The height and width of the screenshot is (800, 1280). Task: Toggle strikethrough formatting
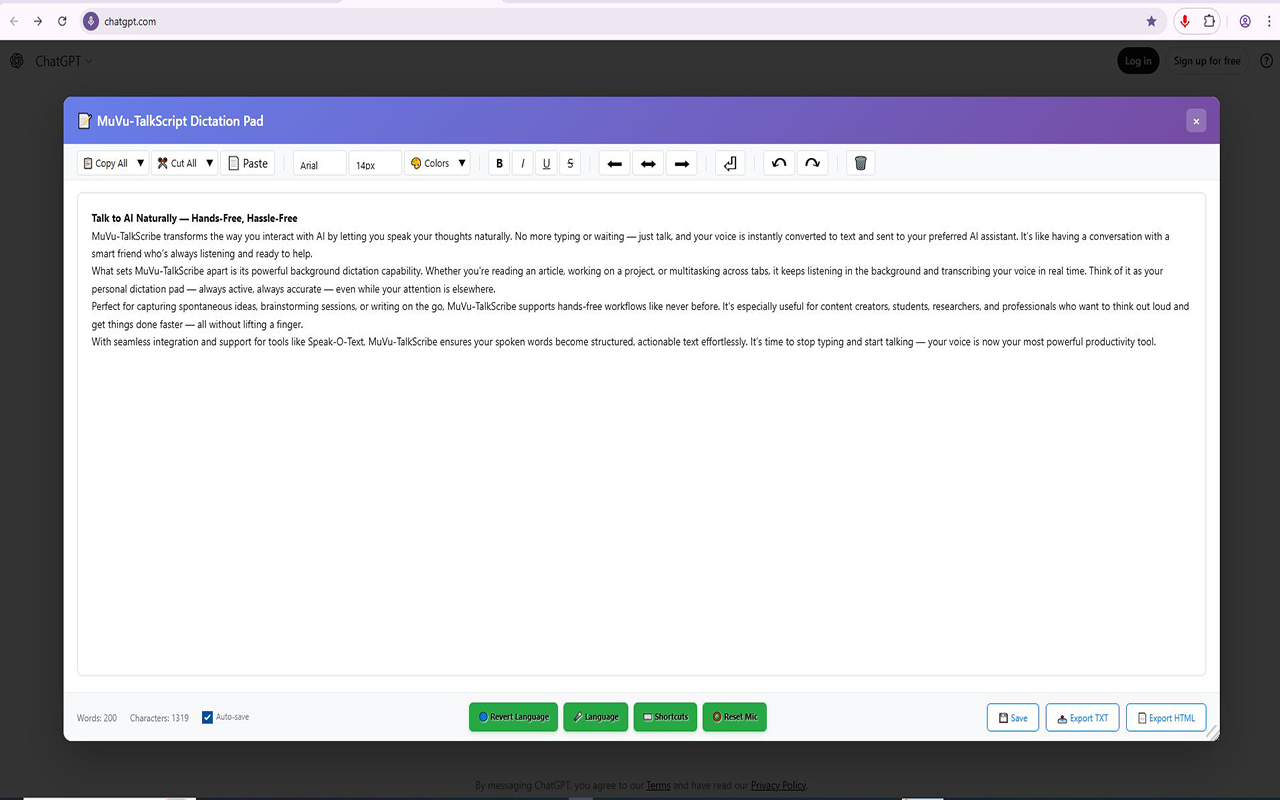[570, 163]
